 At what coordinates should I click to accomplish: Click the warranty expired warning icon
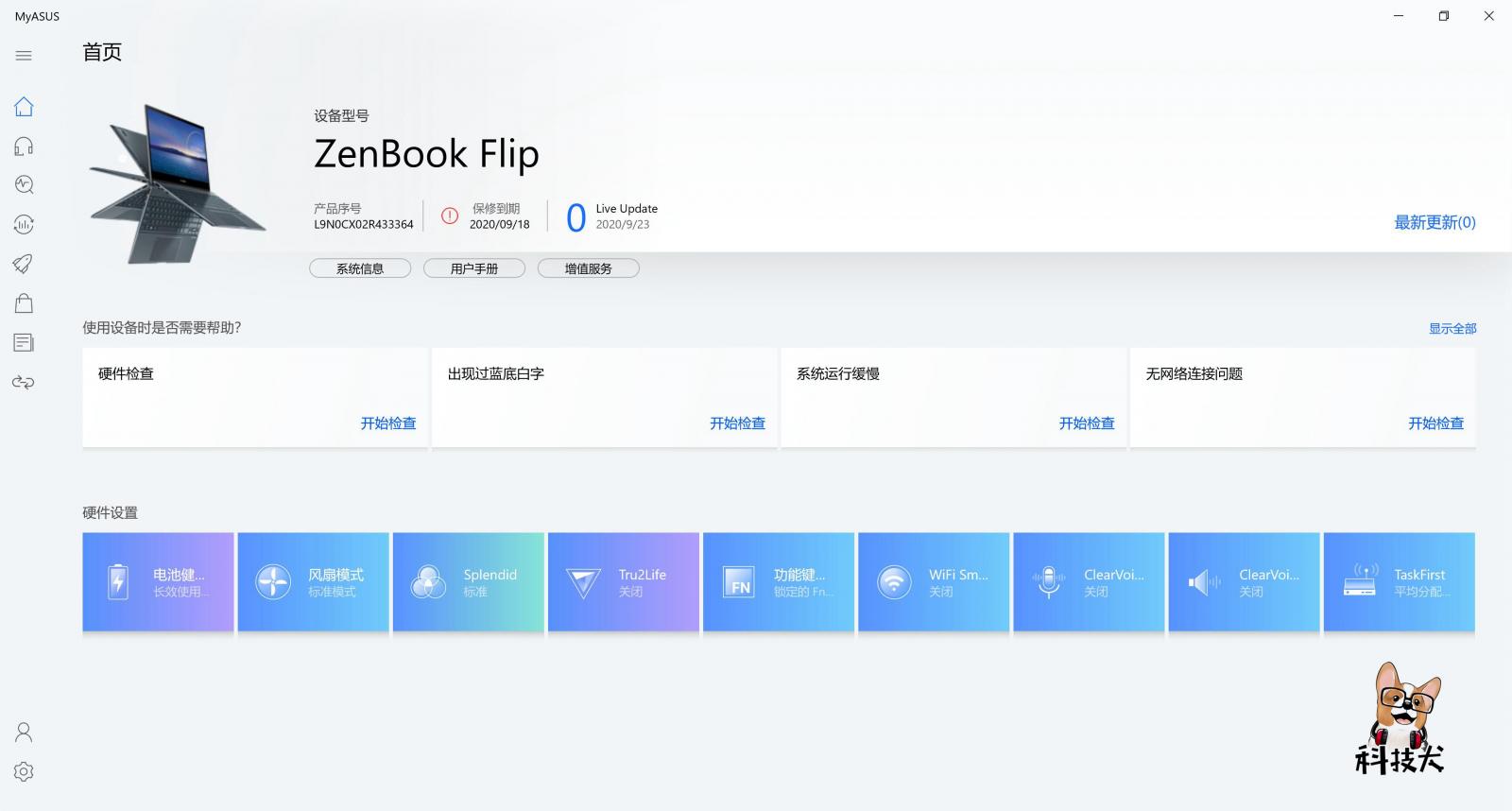450,216
